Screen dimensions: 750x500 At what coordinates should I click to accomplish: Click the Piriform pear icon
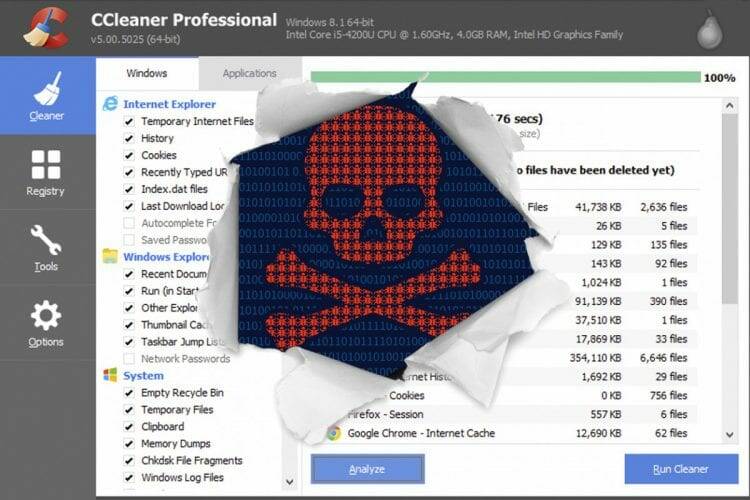[x=709, y=30]
